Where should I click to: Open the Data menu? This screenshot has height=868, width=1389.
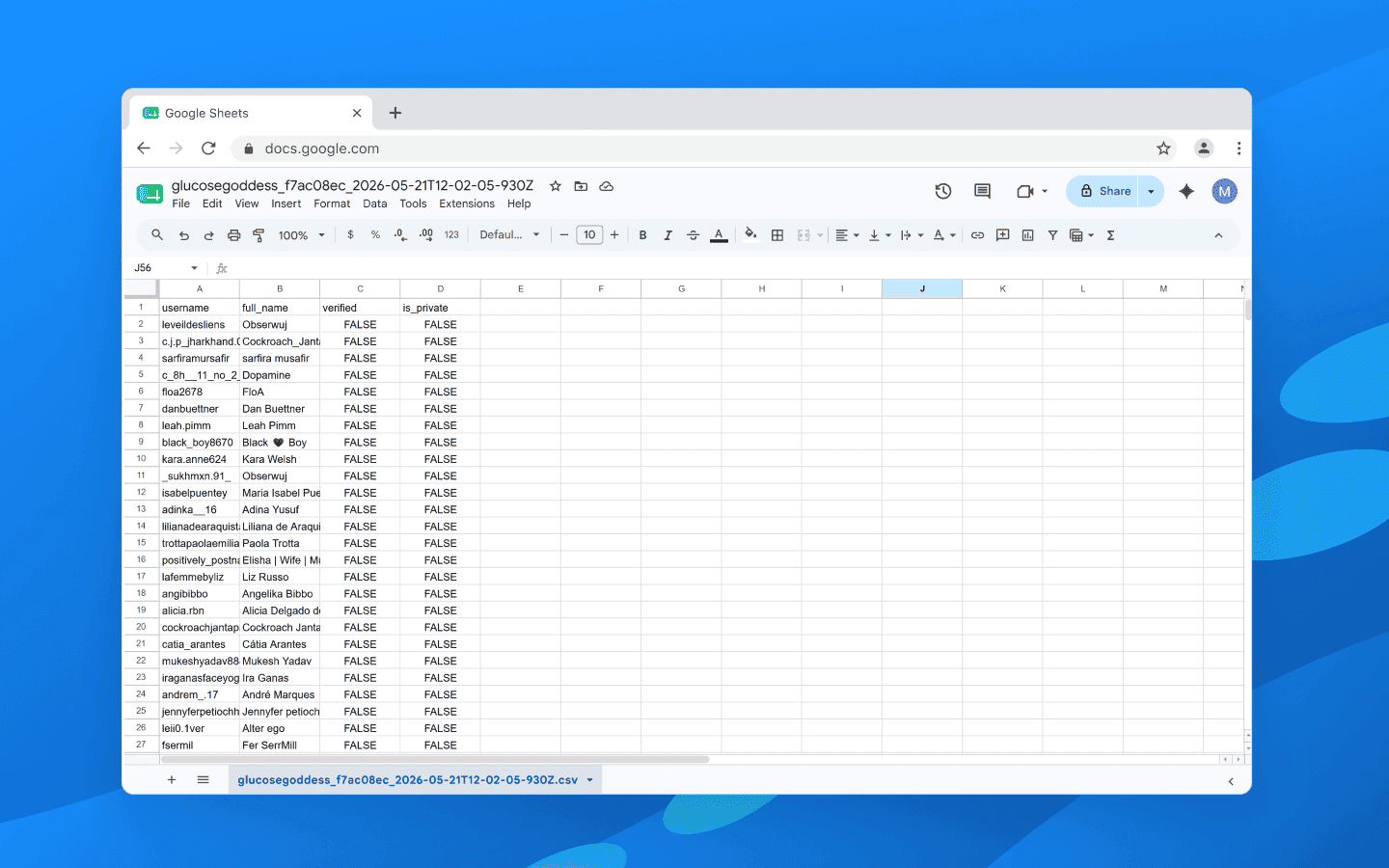(375, 203)
